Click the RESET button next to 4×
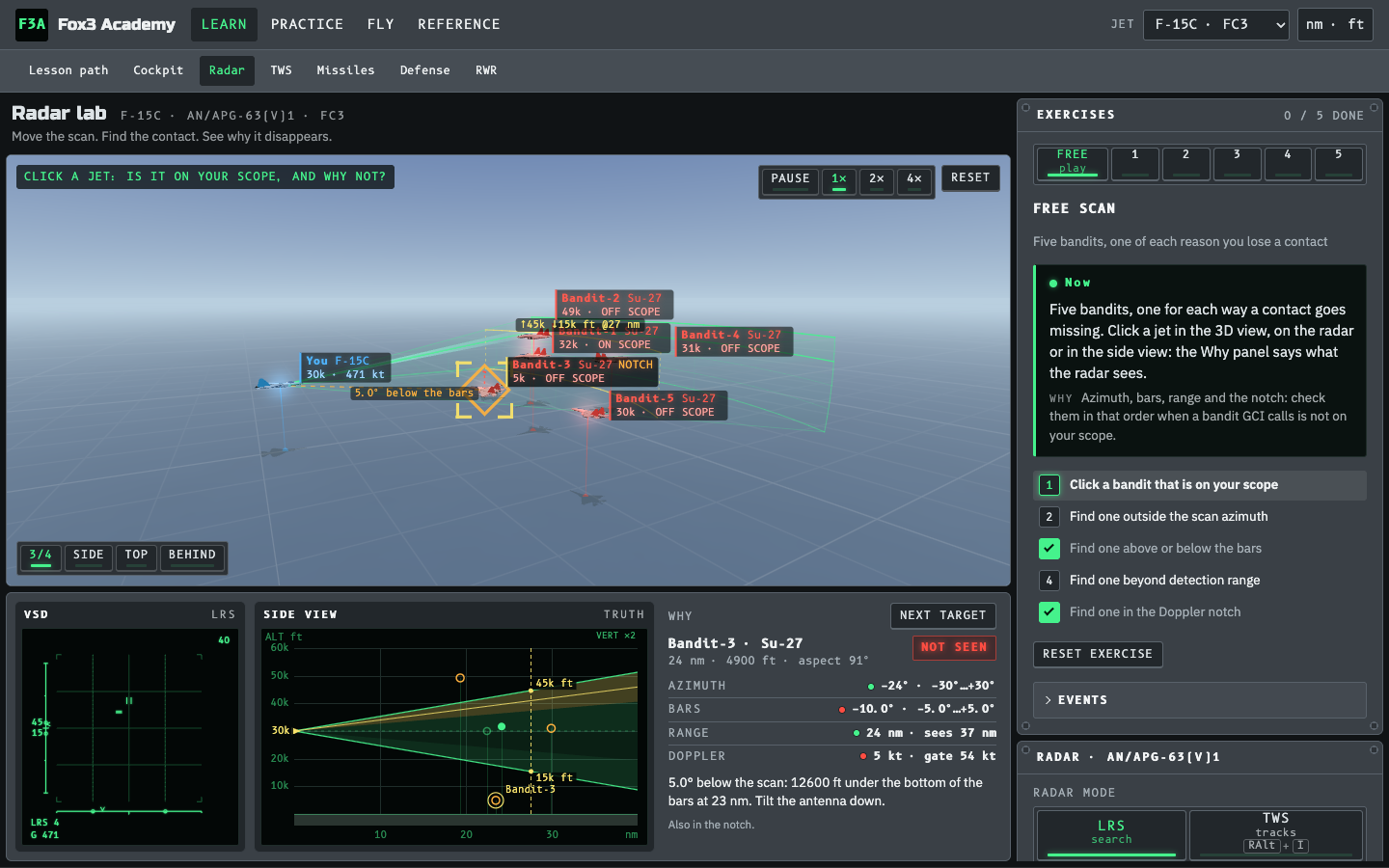 pyautogui.click(x=970, y=177)
